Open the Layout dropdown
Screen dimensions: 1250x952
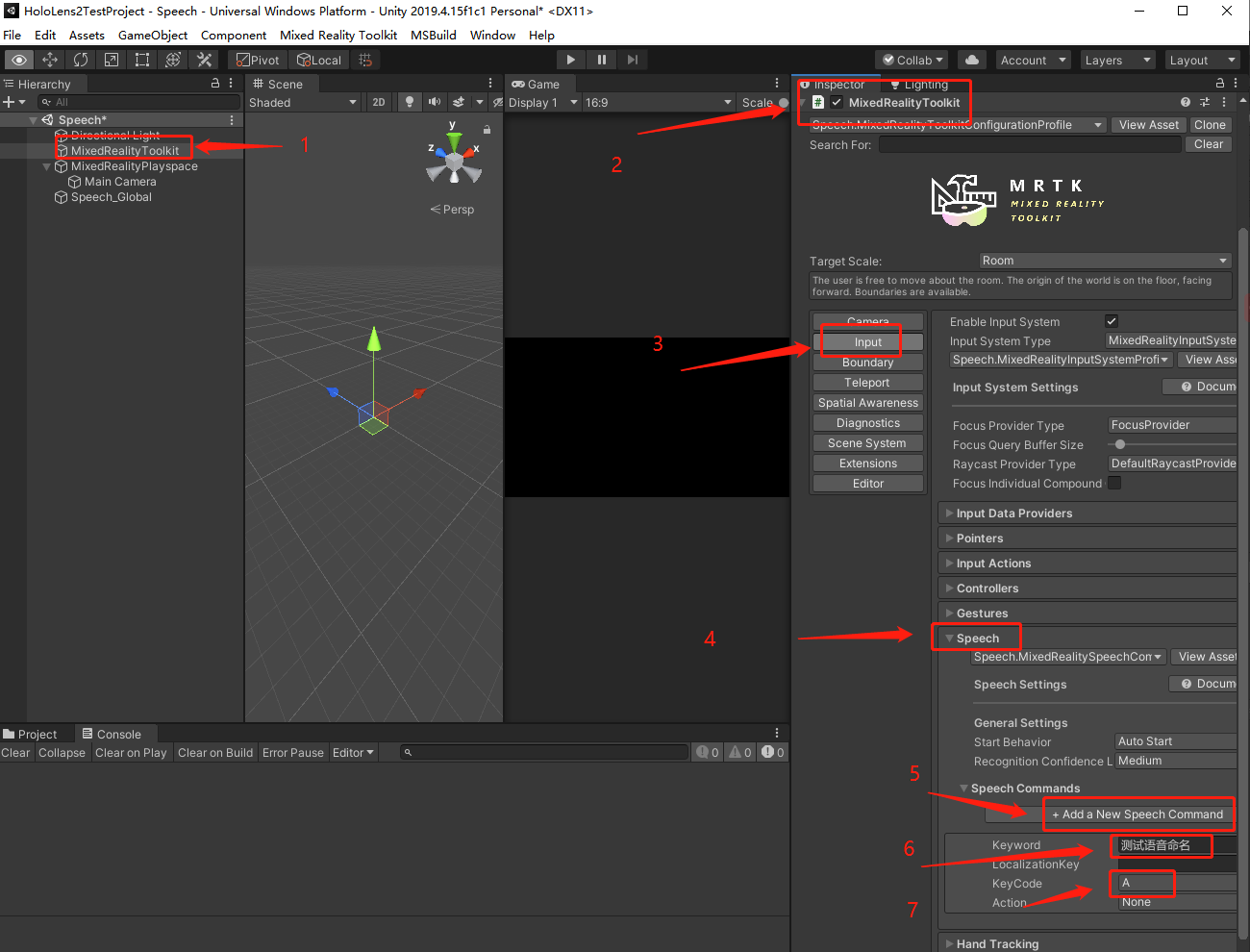1202,60
